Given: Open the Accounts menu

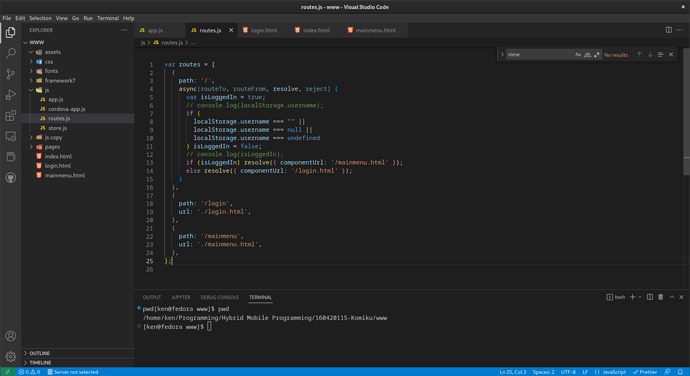Looking at the screenshot, I should [x=11, y=336].
